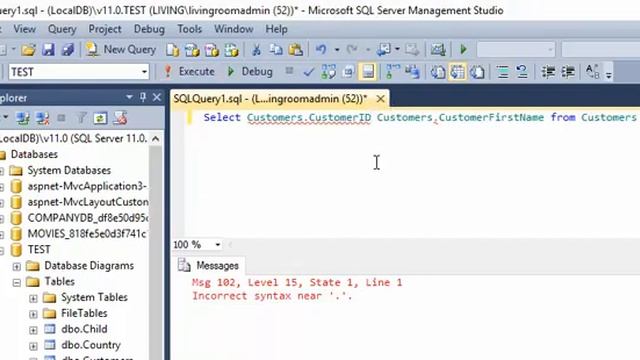Open the Help menu

click(x=276, y=29)
